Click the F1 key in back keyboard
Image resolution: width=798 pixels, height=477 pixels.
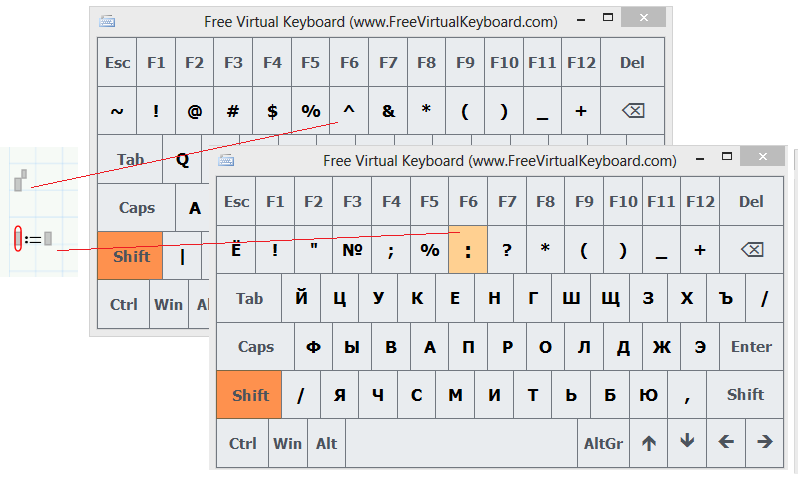(x=156, y=62)
